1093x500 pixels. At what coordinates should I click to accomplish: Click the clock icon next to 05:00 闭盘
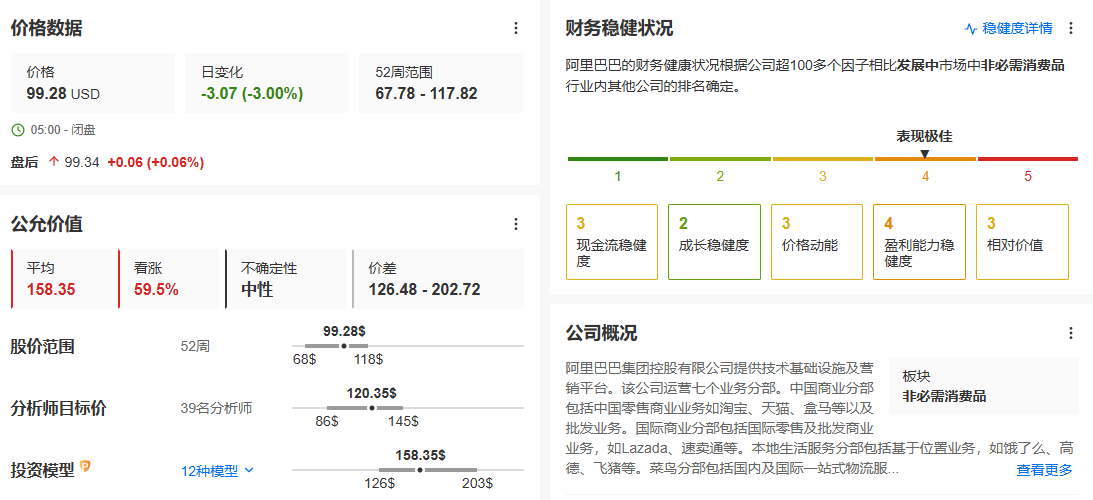(18, 130)
